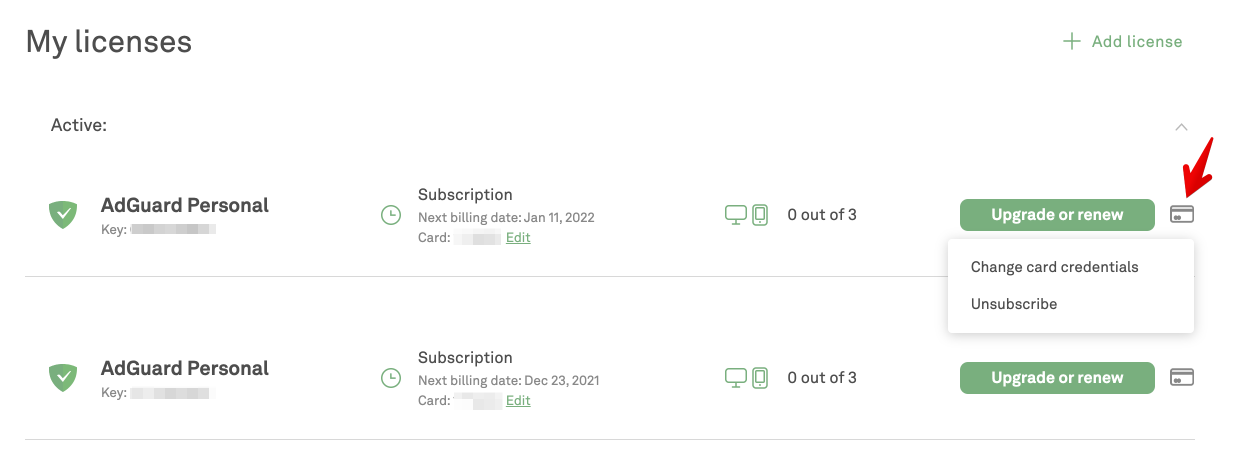1238x476 pixels.
Task: Click clock icon beside Jan 11, 2022 billing
Action: coord(391,215)
